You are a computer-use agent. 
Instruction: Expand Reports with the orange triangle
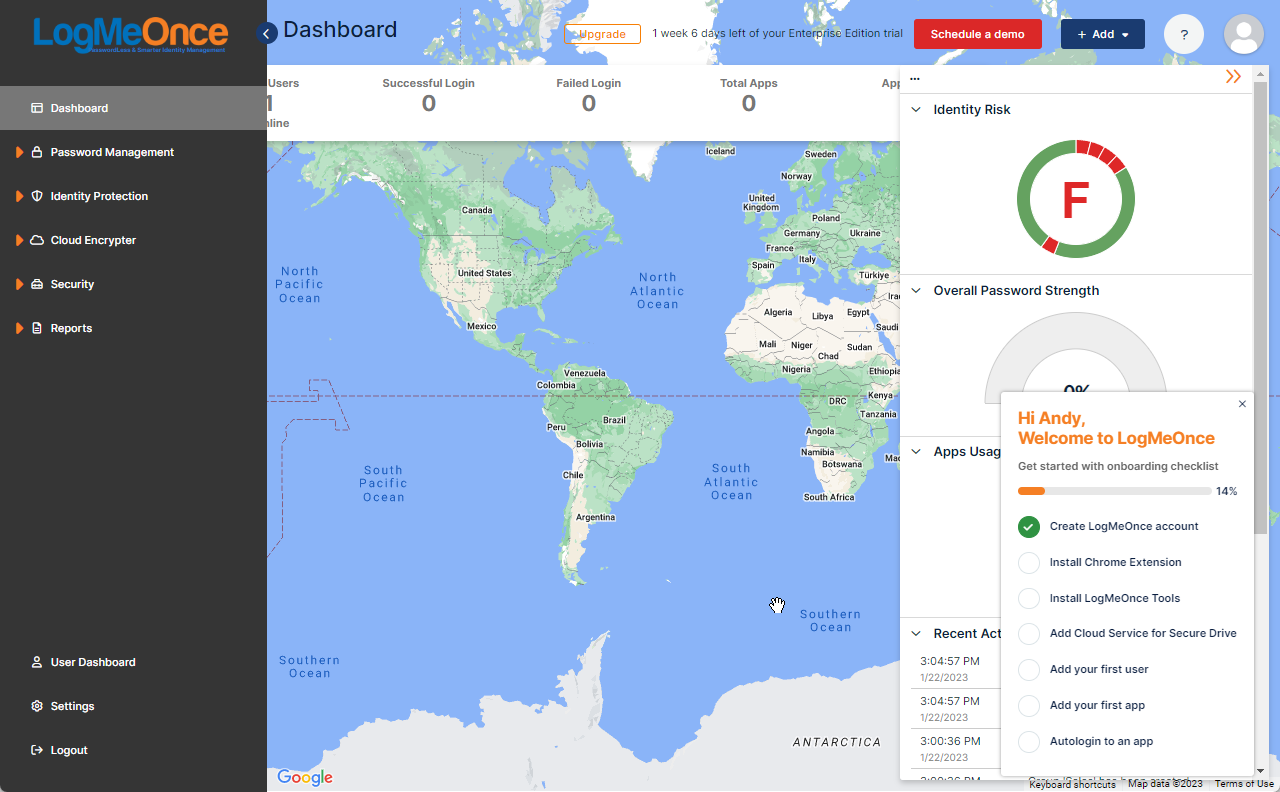[19, 328]
